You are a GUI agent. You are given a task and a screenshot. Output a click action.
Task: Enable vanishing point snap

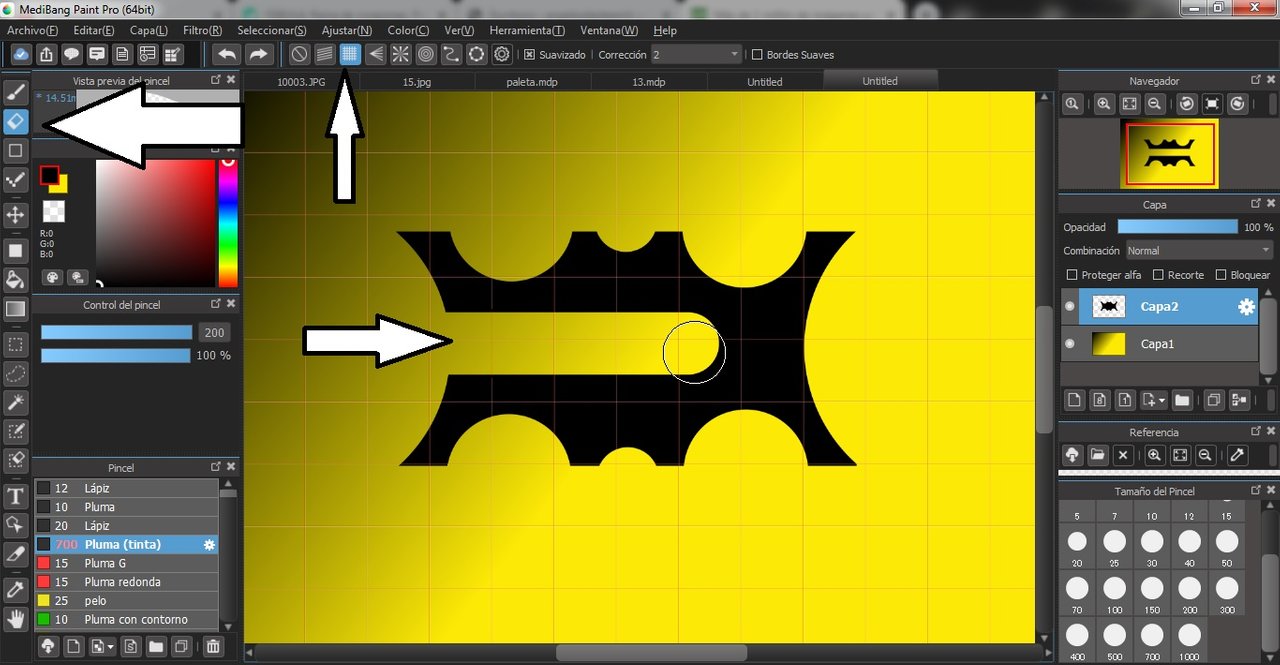click(375, 54)
